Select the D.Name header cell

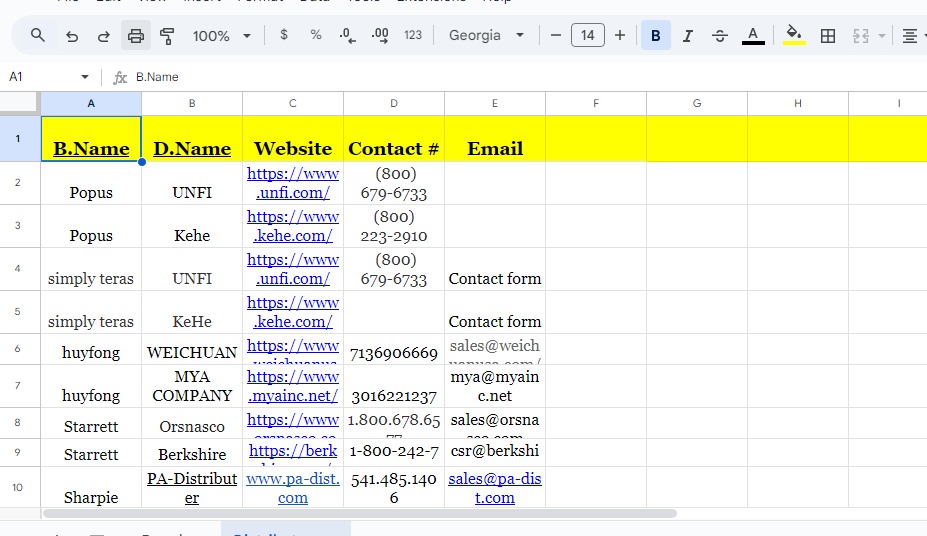coord(192,139)
